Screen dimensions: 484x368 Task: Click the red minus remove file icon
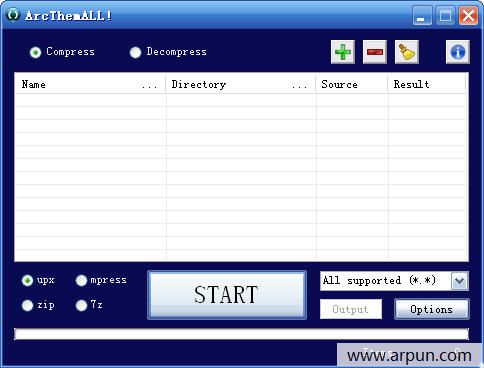[375, 52]
